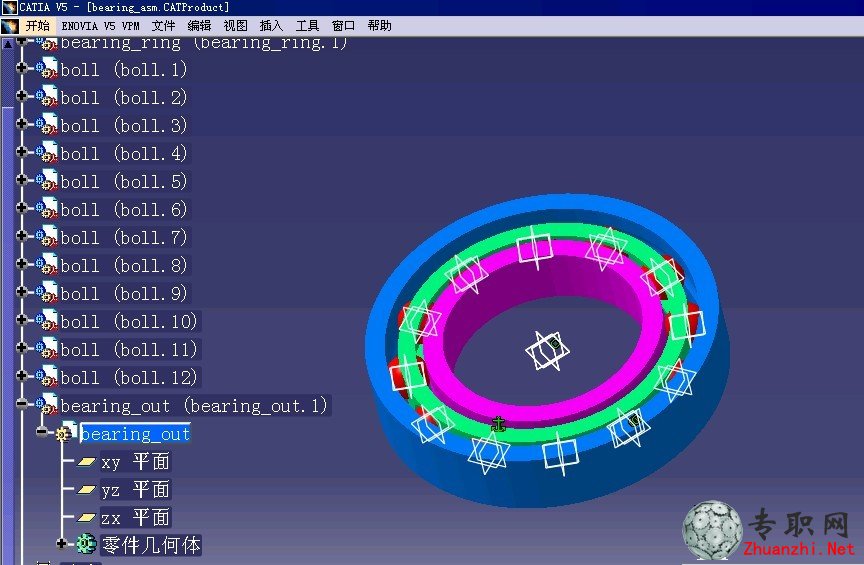Viewport: 864px width, 565px height.
Task: Open the 工具 menu
Action: pos(307,26)
